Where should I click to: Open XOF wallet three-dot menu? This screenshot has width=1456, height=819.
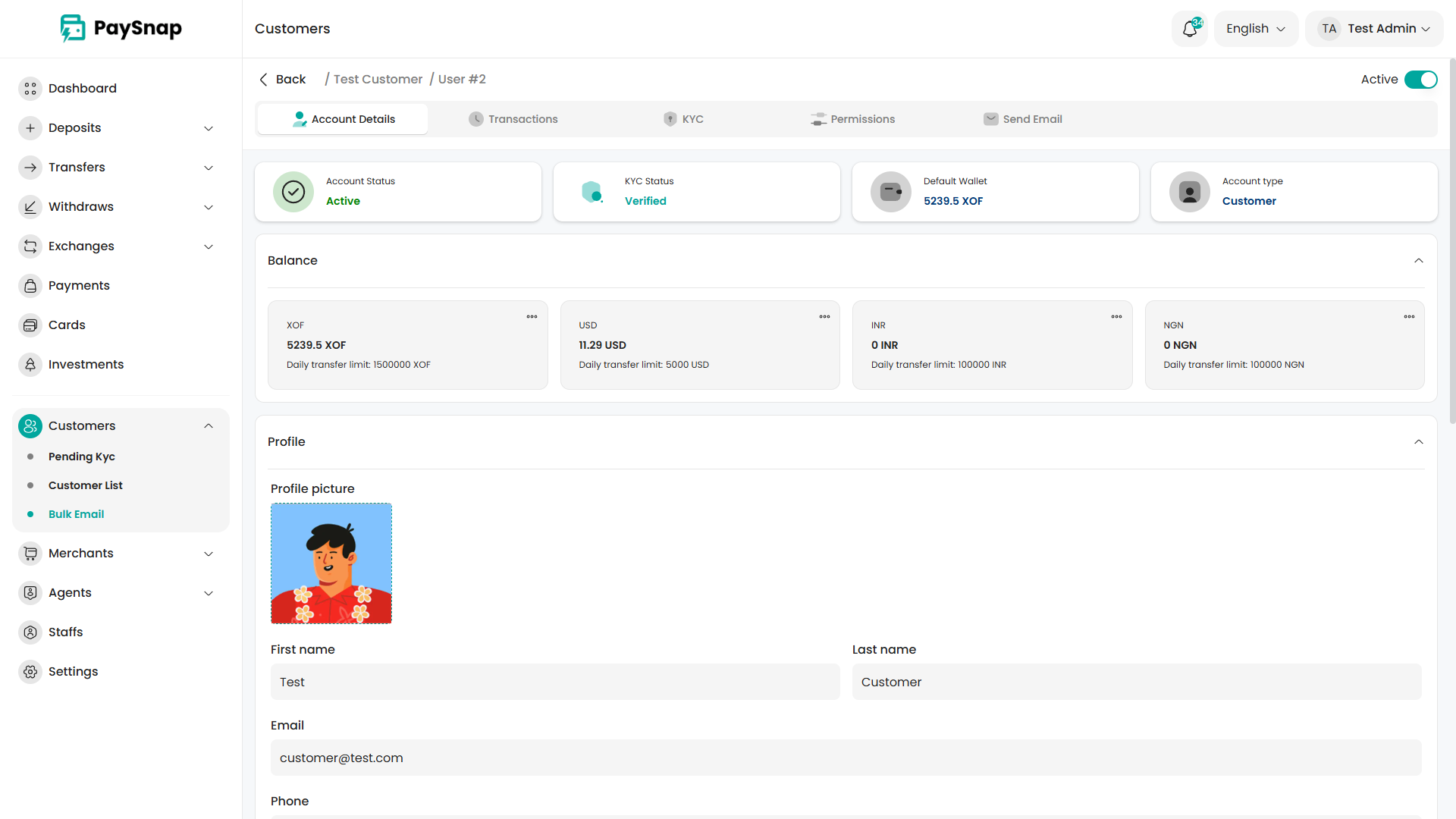point(532,317)
